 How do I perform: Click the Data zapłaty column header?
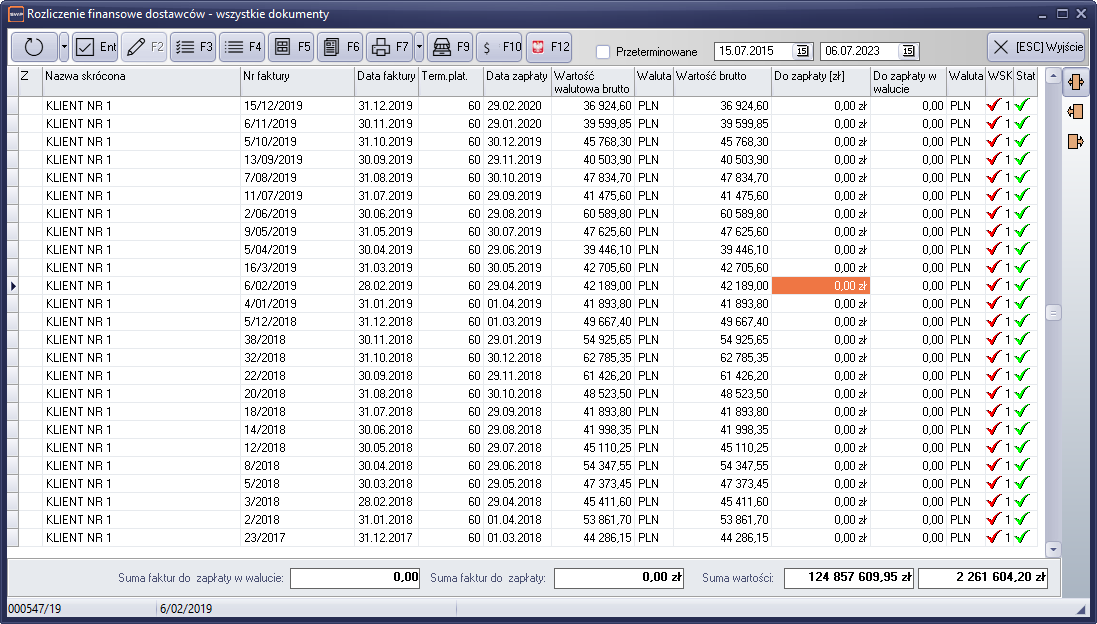click(x=516, y=76)
